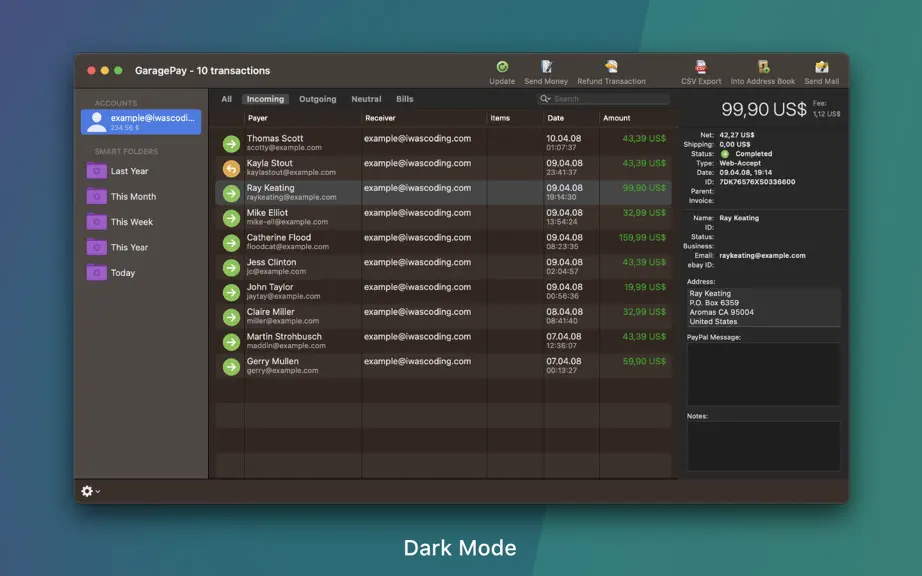Click the Update toolbar icon
The width and height of the screenshot is (922, 576).
[x=502, y=67]
